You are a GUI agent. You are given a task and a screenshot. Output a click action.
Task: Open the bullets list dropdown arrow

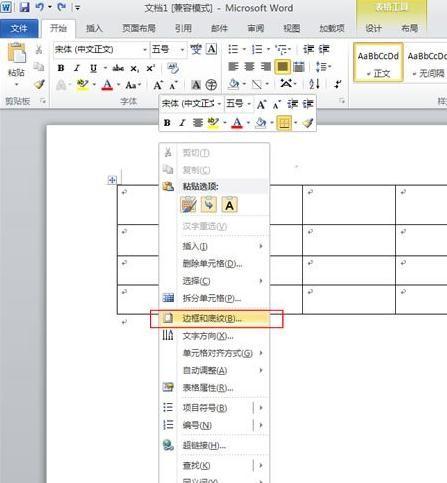click(244, 50)
